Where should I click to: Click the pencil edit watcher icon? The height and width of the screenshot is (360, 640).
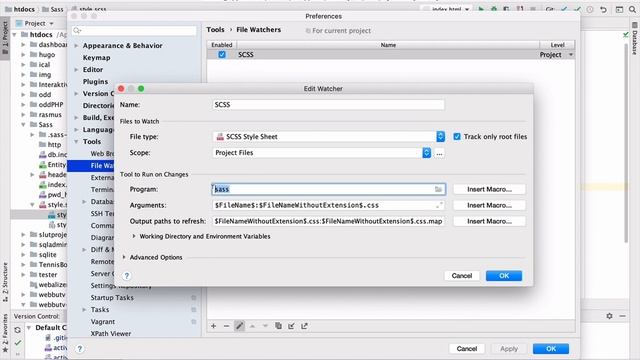[x=240, y=326]
